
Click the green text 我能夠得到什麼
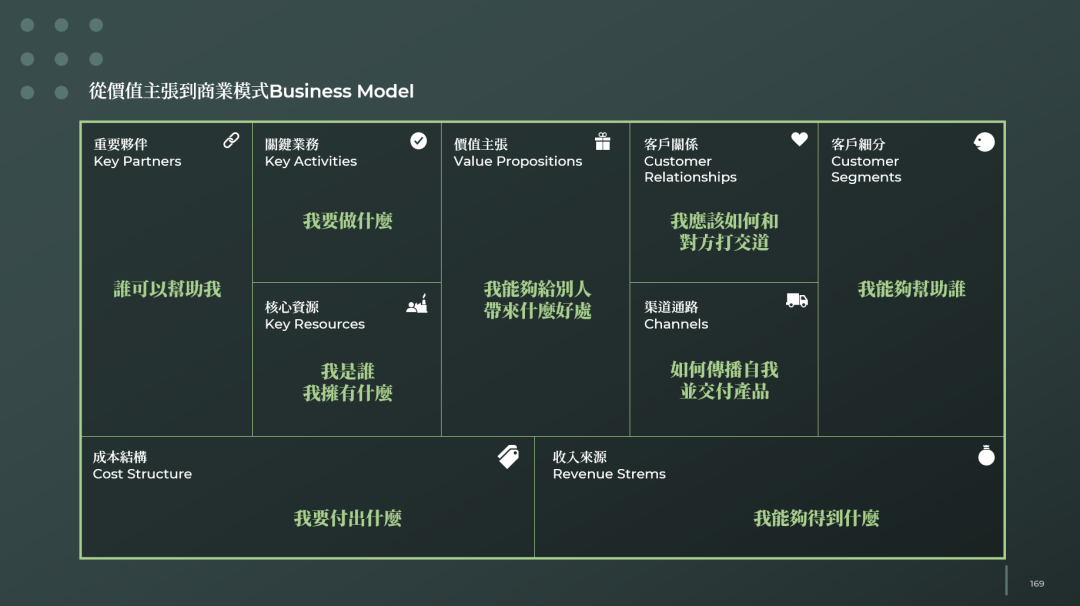816,518
